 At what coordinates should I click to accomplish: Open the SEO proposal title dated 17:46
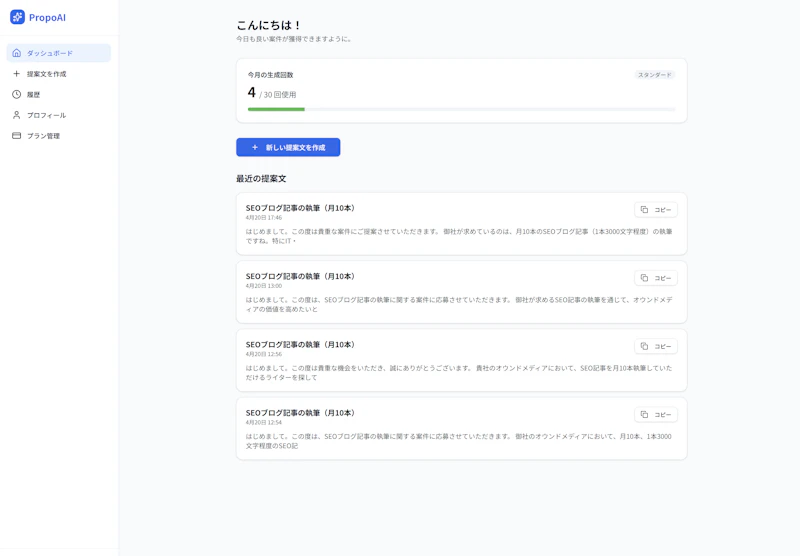click(301, 208)
